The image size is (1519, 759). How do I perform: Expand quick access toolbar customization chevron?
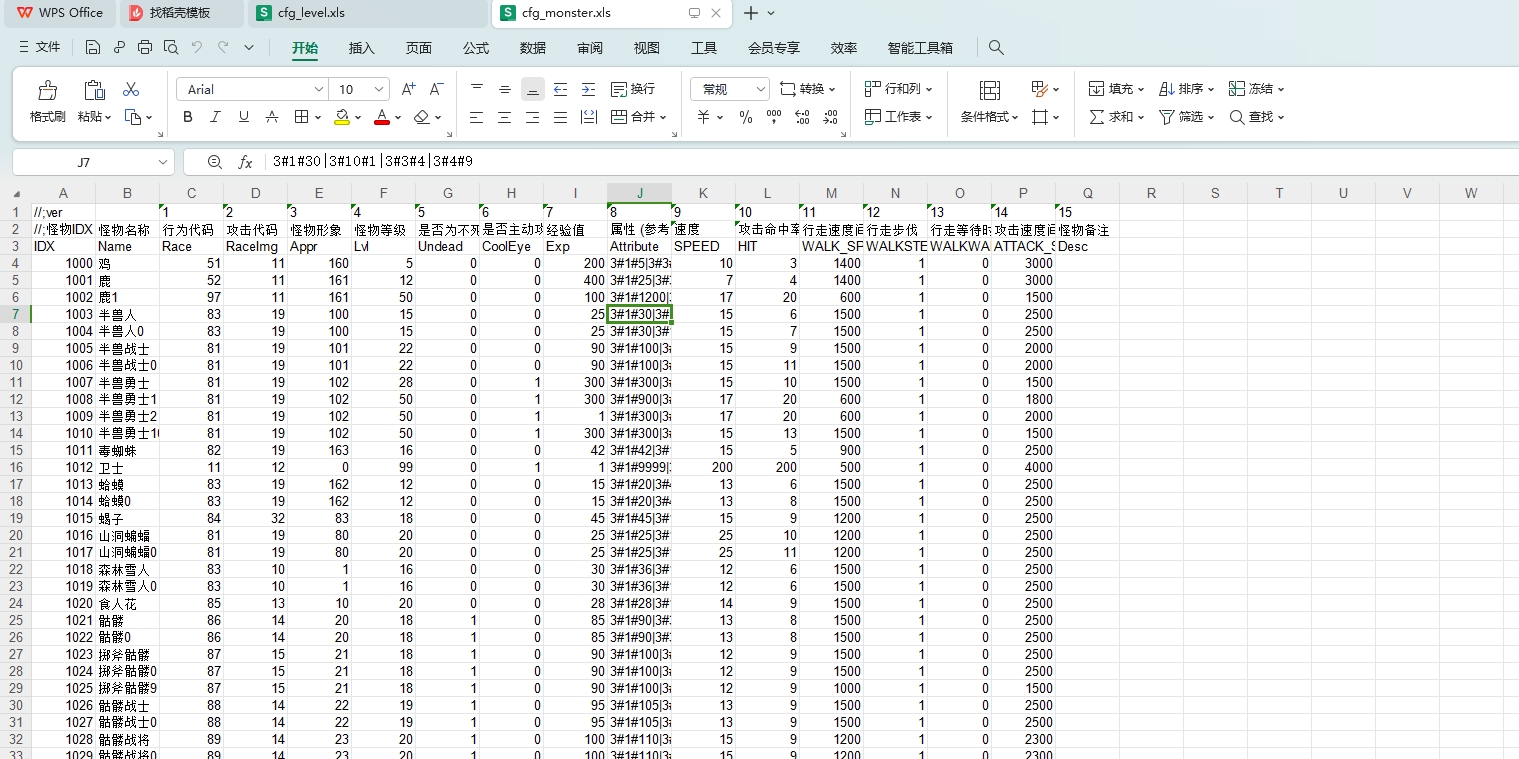(x=249, y=47)
